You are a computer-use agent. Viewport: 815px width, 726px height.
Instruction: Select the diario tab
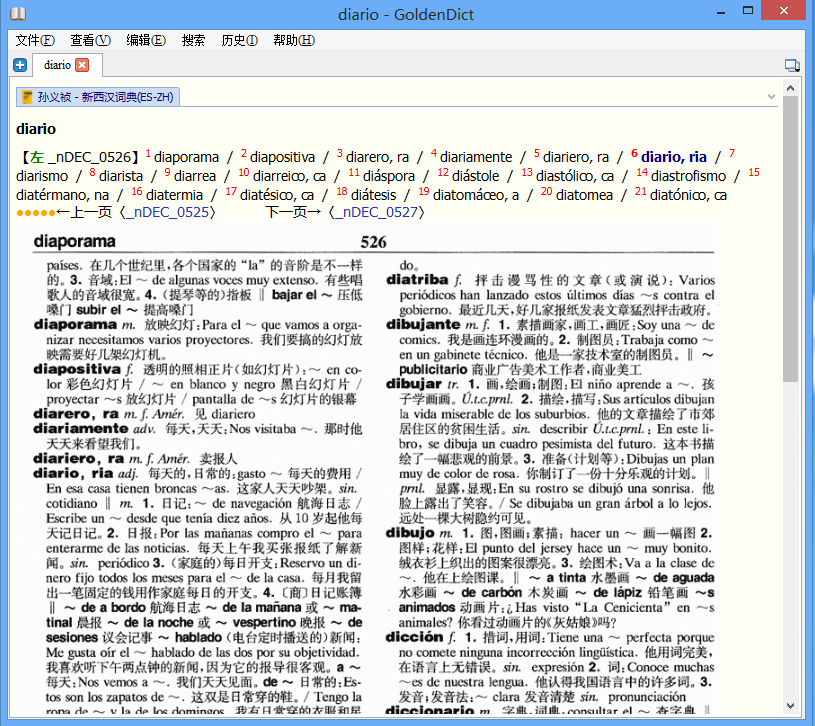68,65
